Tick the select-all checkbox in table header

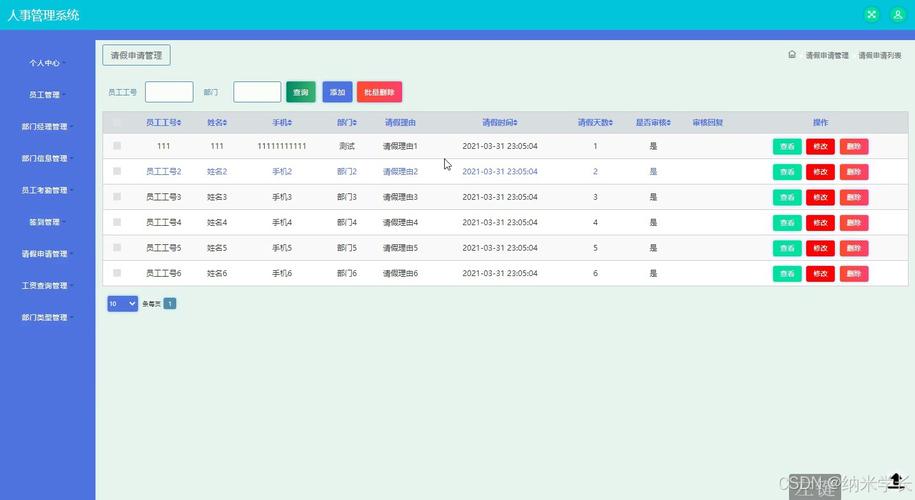tap(117, 123)
